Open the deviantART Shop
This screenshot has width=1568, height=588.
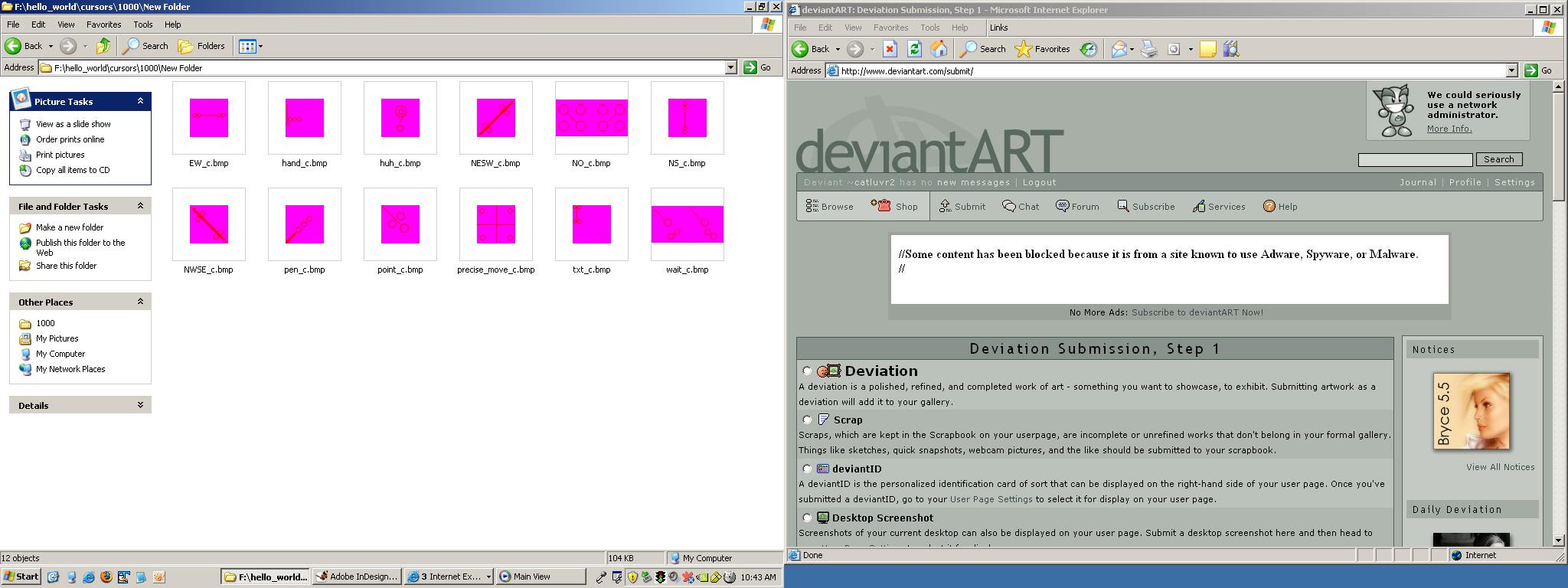(x=894, y=206)
